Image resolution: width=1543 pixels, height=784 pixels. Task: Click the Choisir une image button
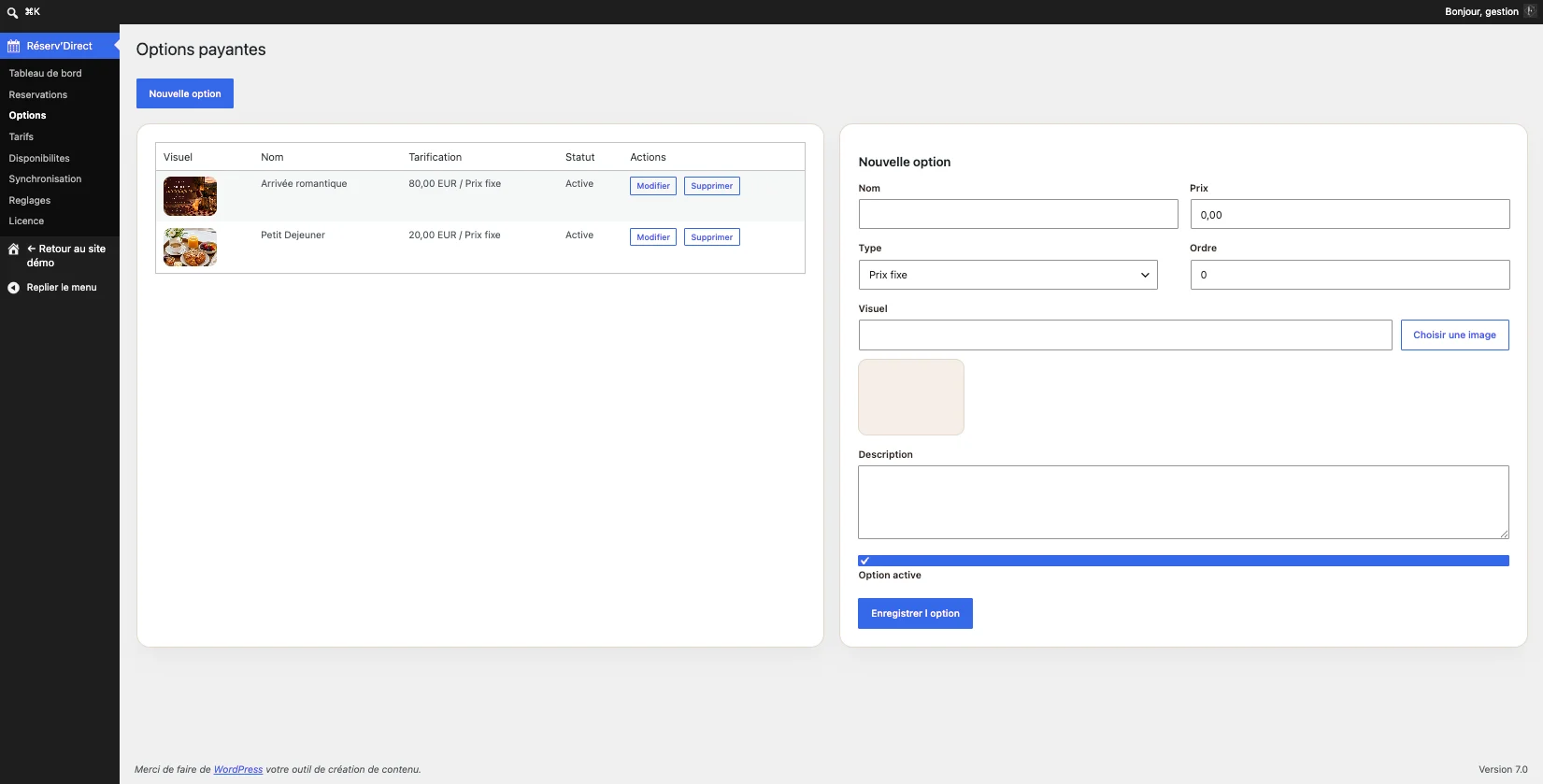click(x=1454, y=335)
